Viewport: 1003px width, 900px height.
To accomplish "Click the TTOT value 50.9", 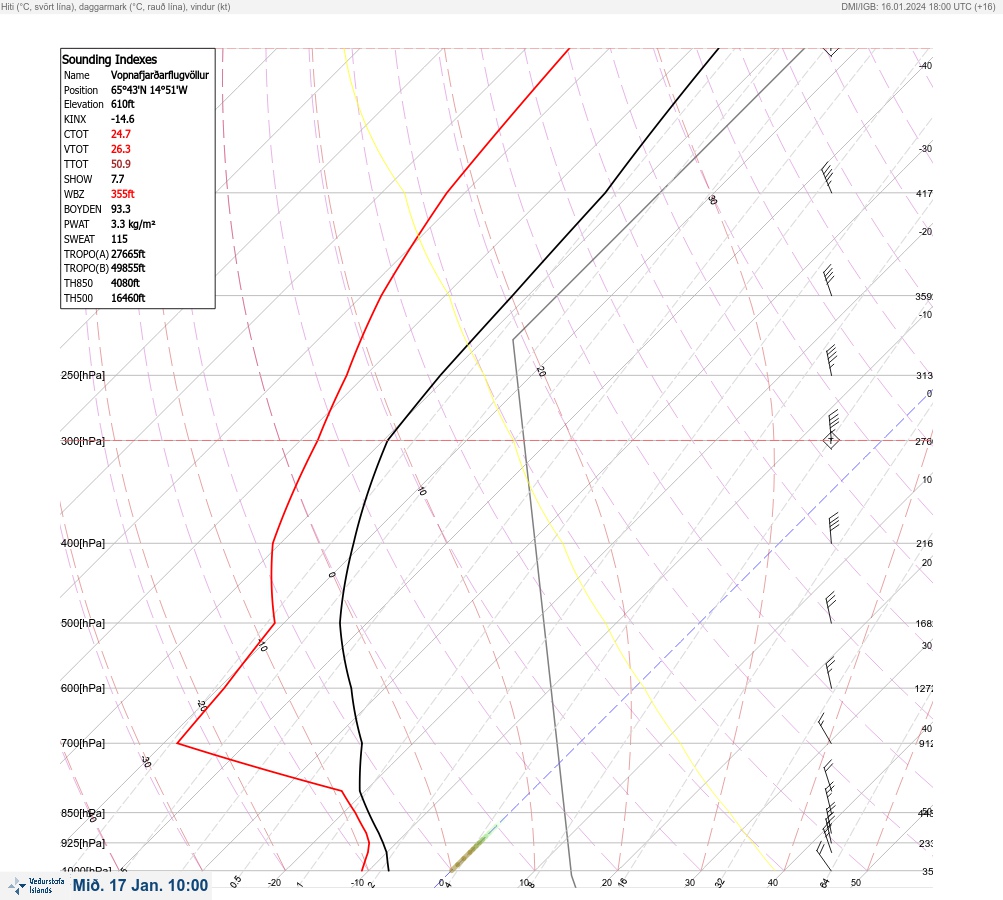I will coord(121,164).
